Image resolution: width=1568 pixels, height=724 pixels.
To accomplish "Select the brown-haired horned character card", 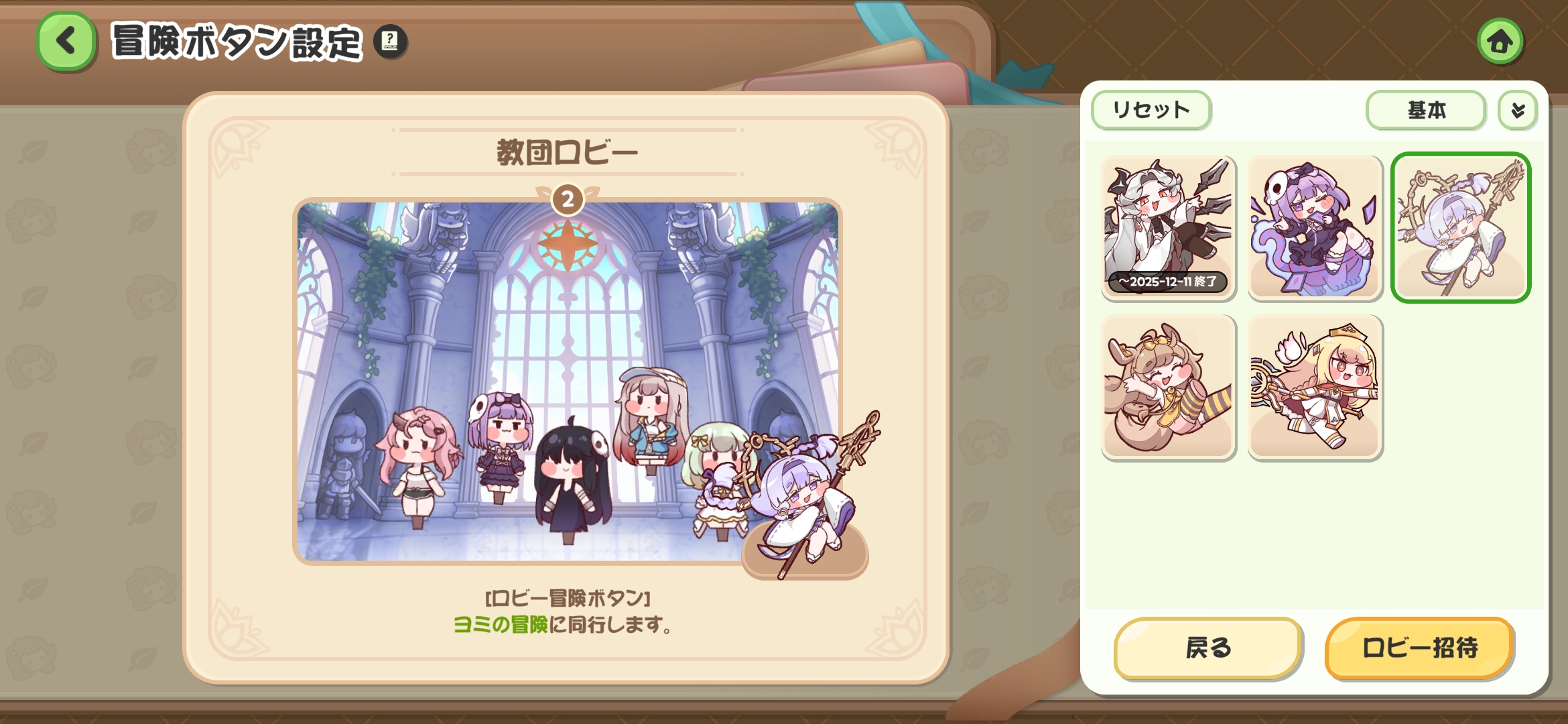I will pyautogui.click(x=1169, y=387).
